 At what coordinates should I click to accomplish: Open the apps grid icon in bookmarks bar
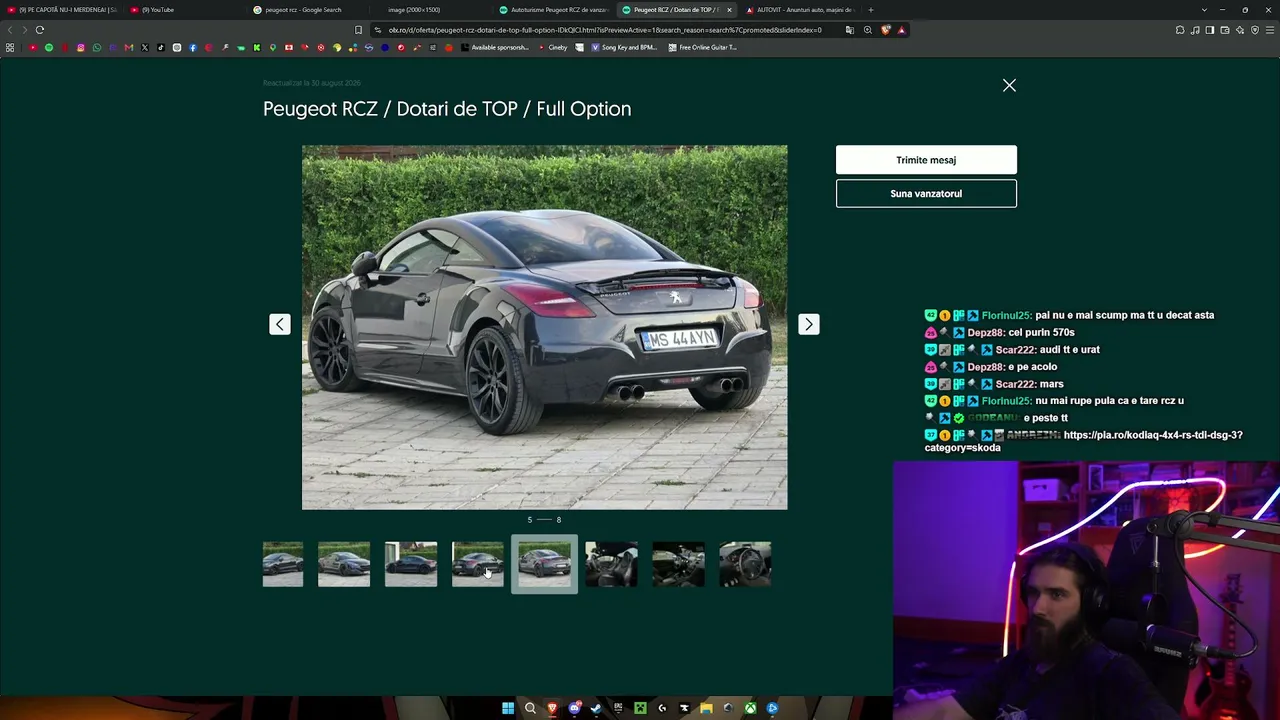pyautogui.click(x=10, y=48)
